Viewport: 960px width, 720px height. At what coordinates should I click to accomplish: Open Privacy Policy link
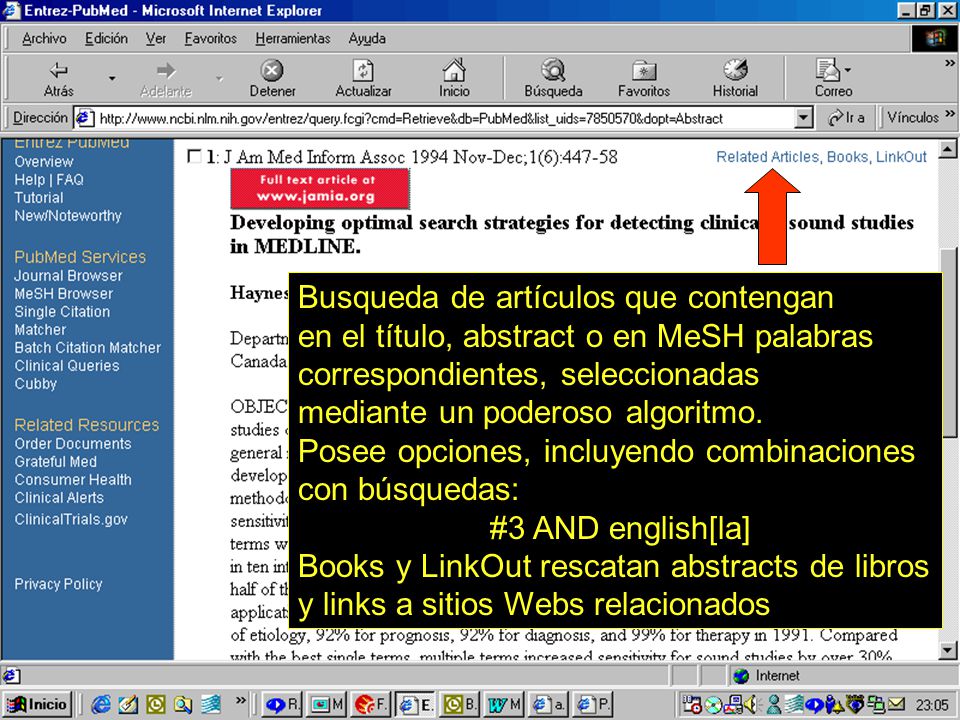[x=58, y=584]
